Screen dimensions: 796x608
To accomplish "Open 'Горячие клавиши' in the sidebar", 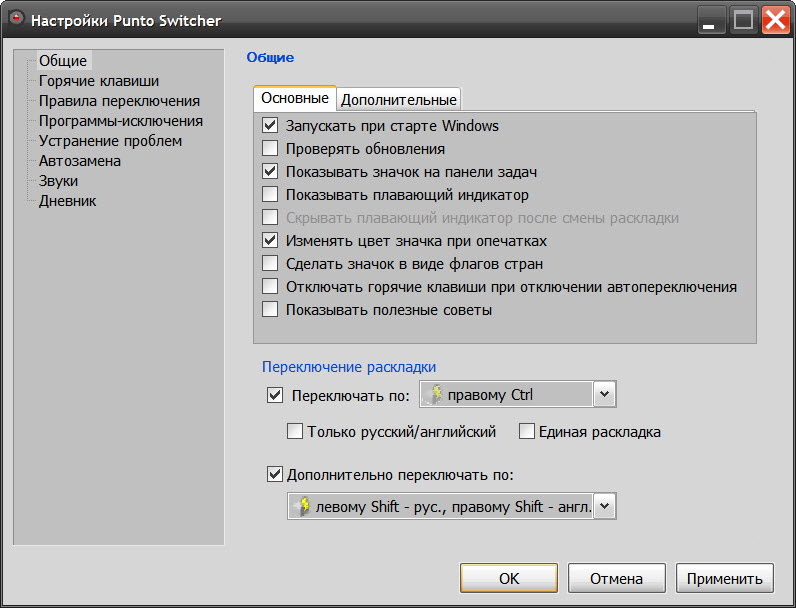I will (98, 81).
